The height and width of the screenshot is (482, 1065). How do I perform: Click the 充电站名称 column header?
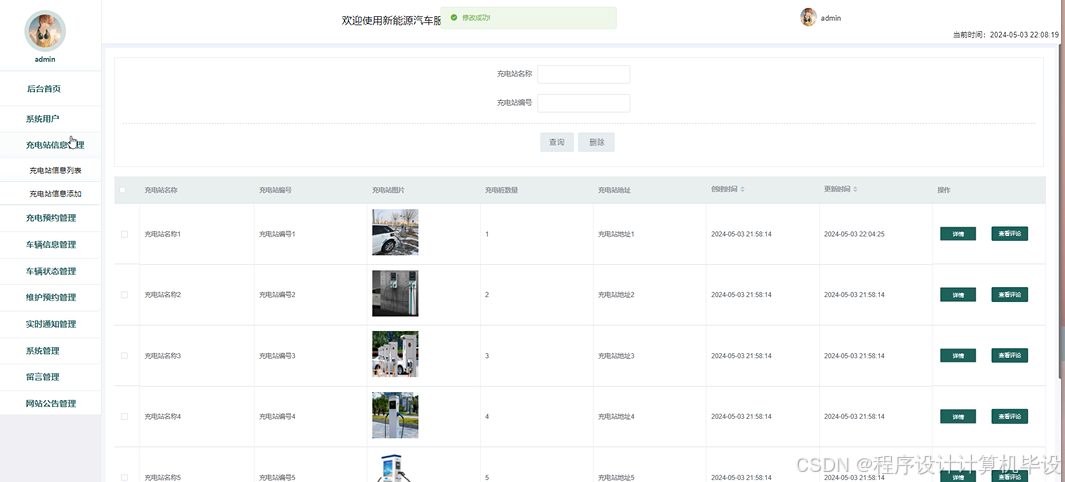(x=161, y=190)
